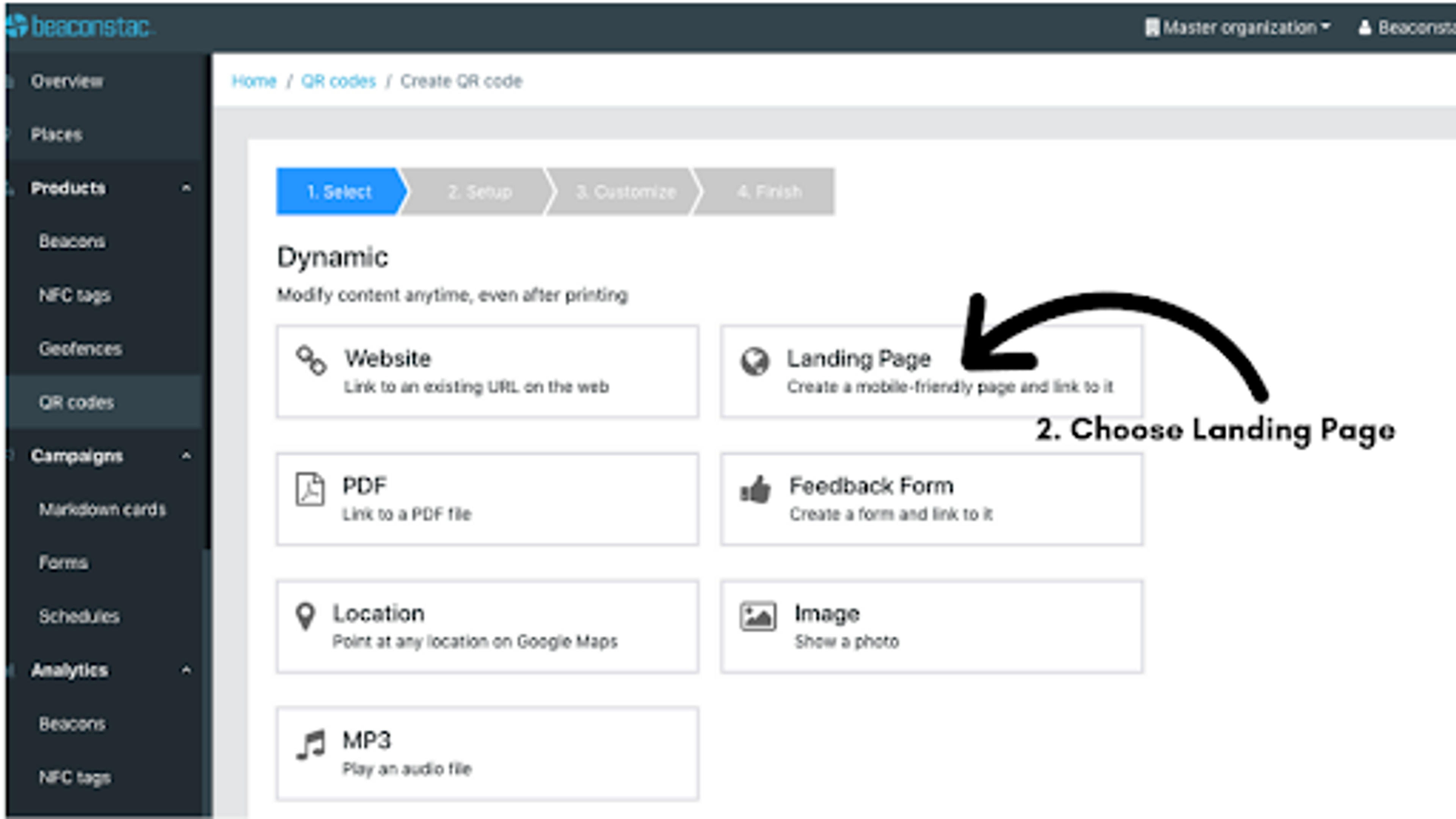Click 'Create a form and link to it'

pyautogui.click(x=891, y=515)
